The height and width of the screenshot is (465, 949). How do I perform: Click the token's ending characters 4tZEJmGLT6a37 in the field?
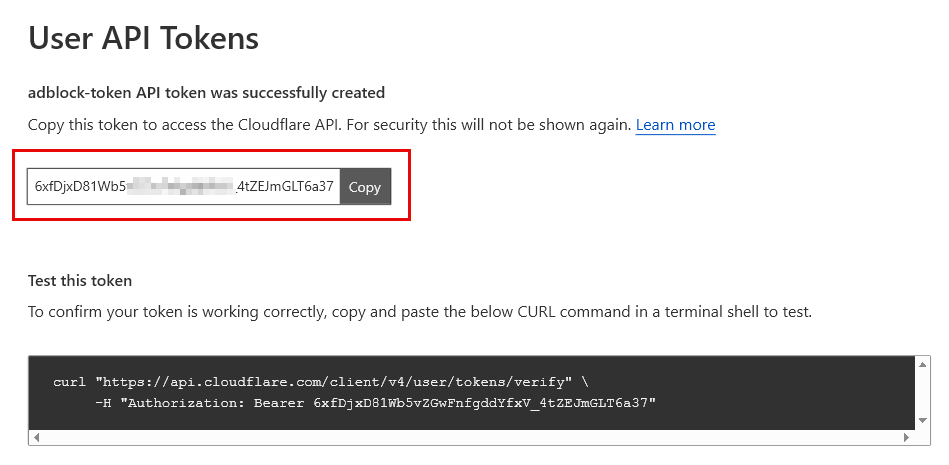286,187
